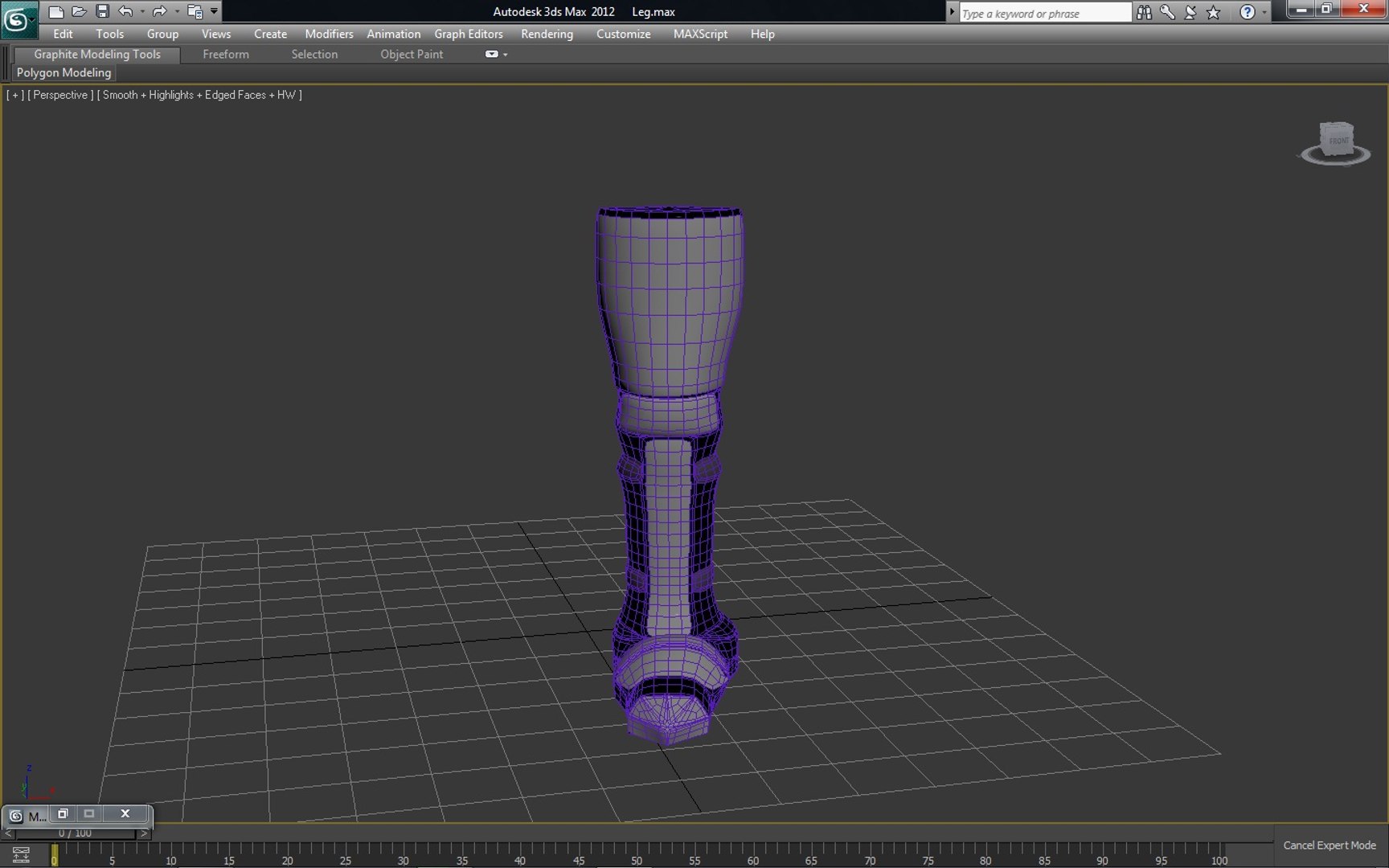Click the ViewCube Front face
Viewport: 1389px width, 868px height.
pos(1338,141)
